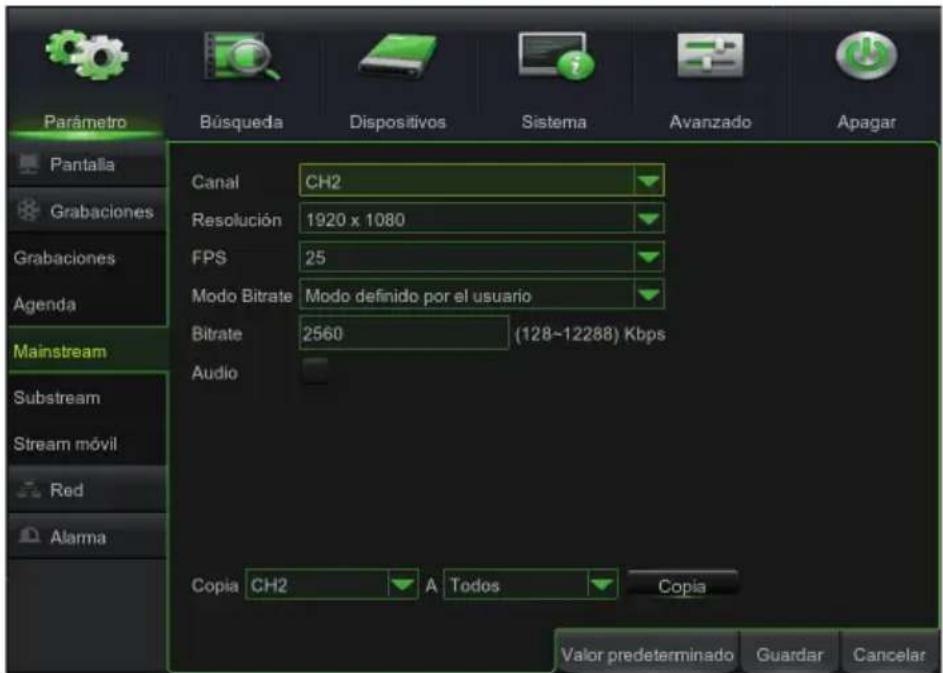Click the Avanzado sliders icon

710,55
